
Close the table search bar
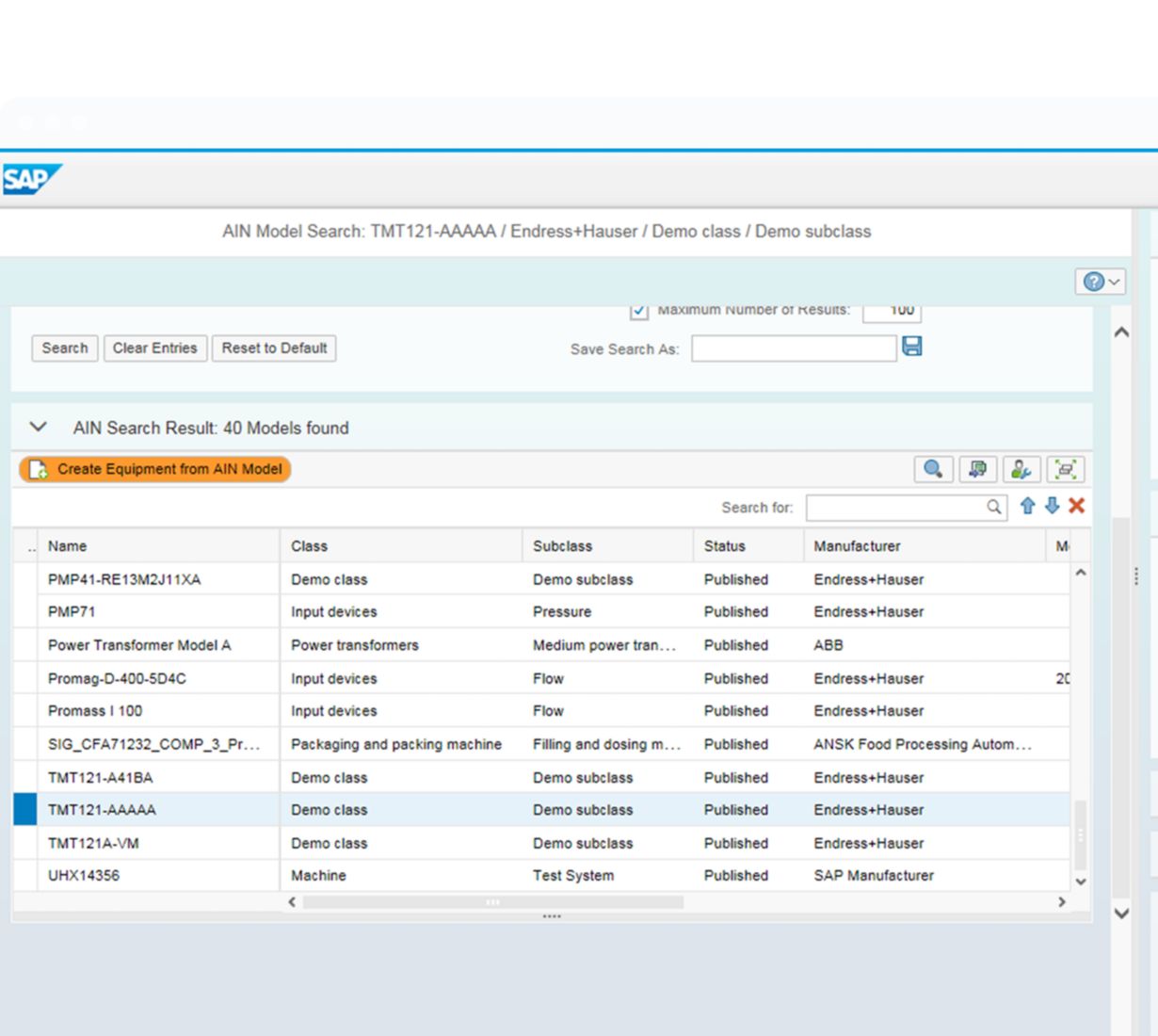coord(1077,506)
